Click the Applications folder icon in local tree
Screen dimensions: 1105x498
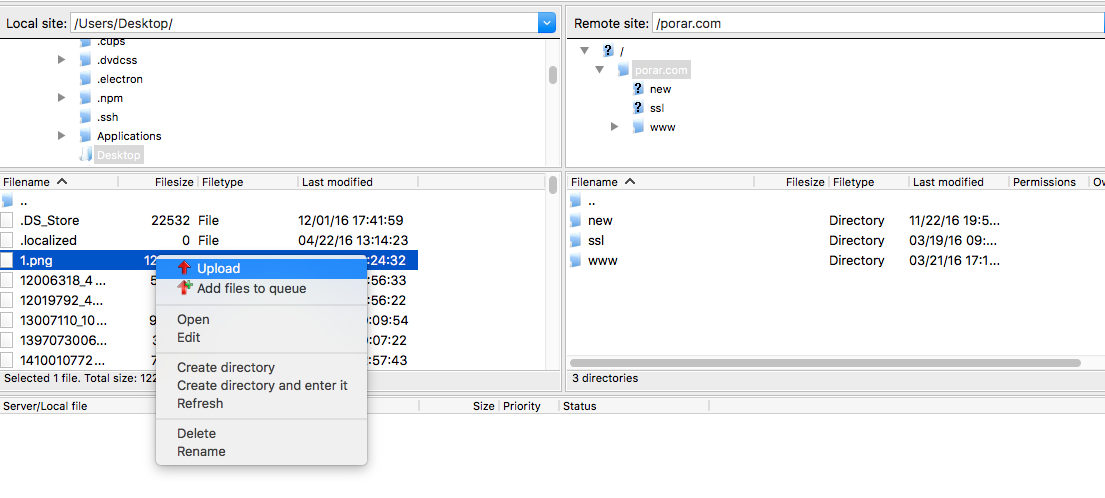point(85,136)
